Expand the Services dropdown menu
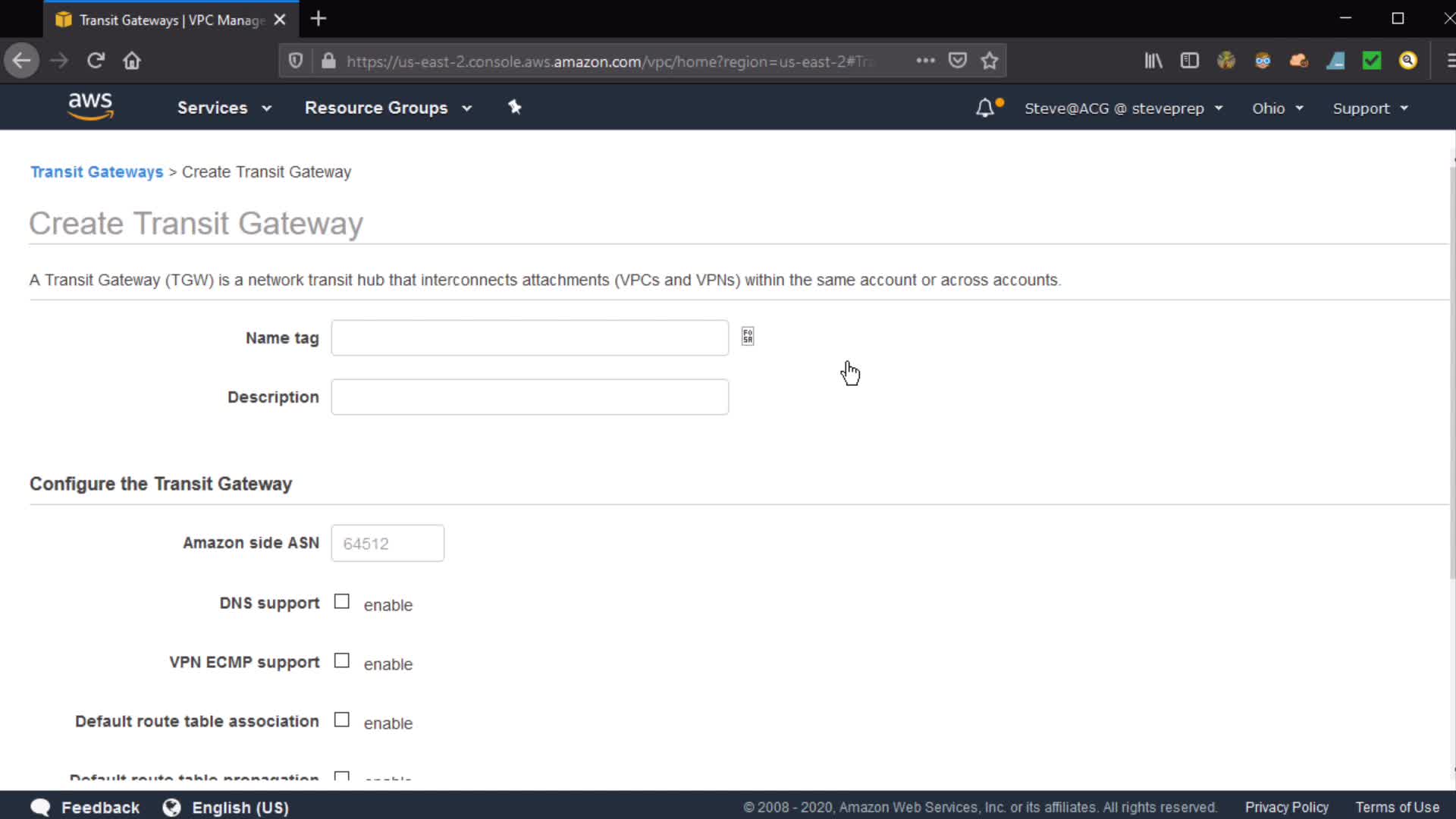Image resolution: width=1456 pixels, height=819 pixels. pyautogui.click(x=224, y=108)
